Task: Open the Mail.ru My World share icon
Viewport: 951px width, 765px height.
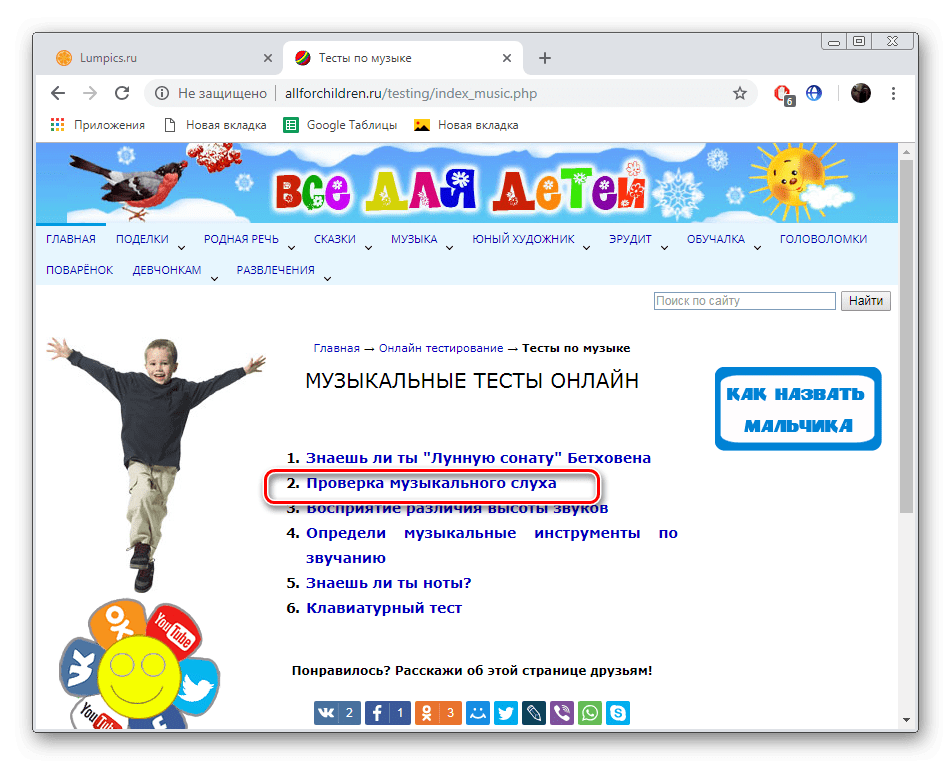Action: [478, 713]
